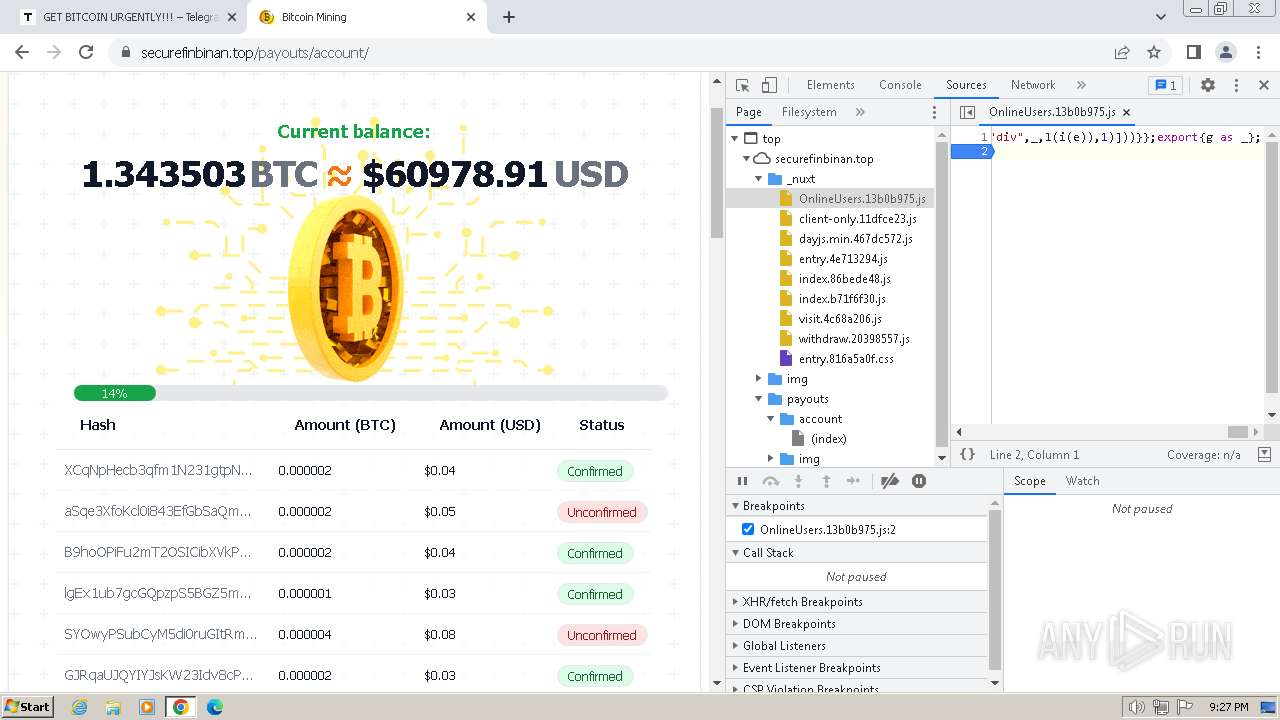
Task: Open a new Chrome tab
Action: pos(508,17)
